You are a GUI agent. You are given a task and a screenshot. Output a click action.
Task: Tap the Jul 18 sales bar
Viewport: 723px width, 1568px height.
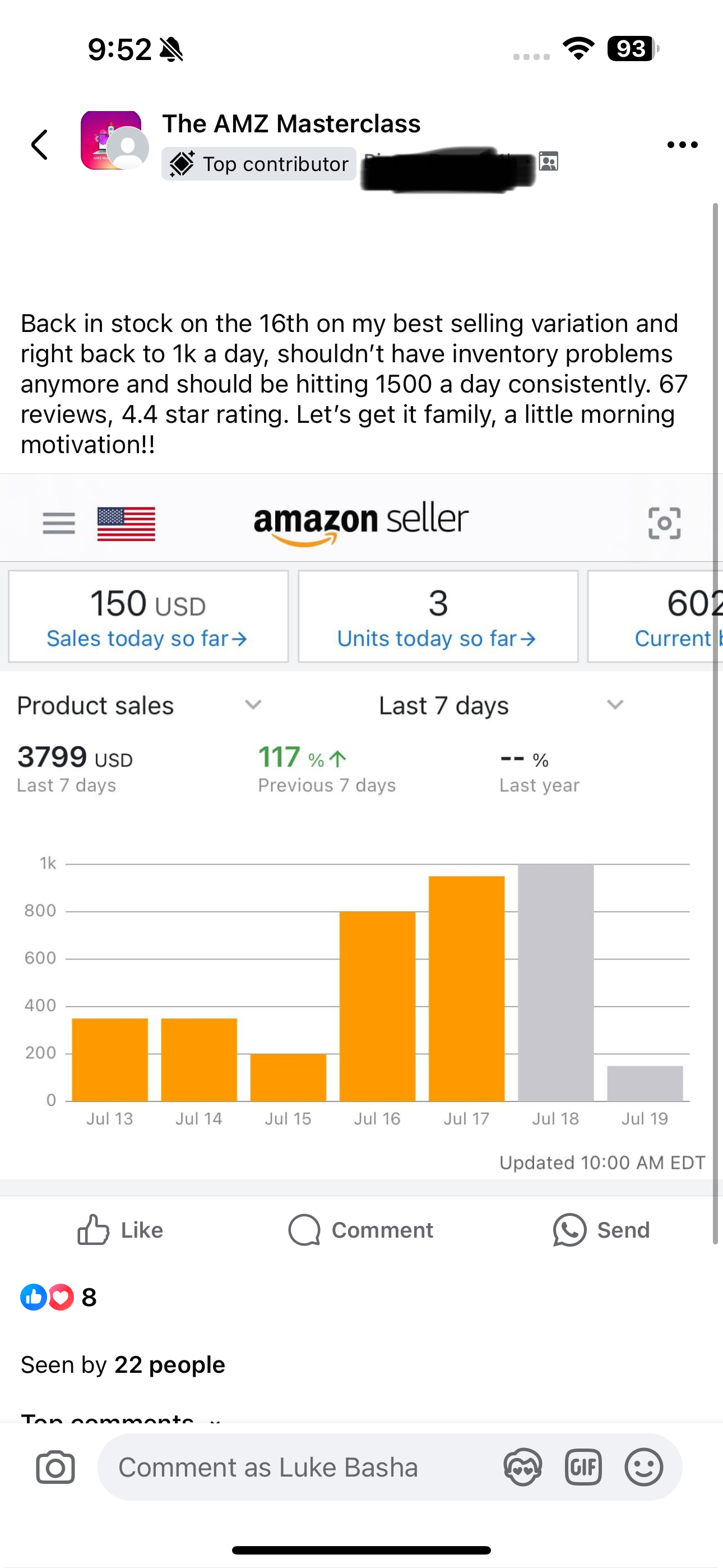coord(555,983)
